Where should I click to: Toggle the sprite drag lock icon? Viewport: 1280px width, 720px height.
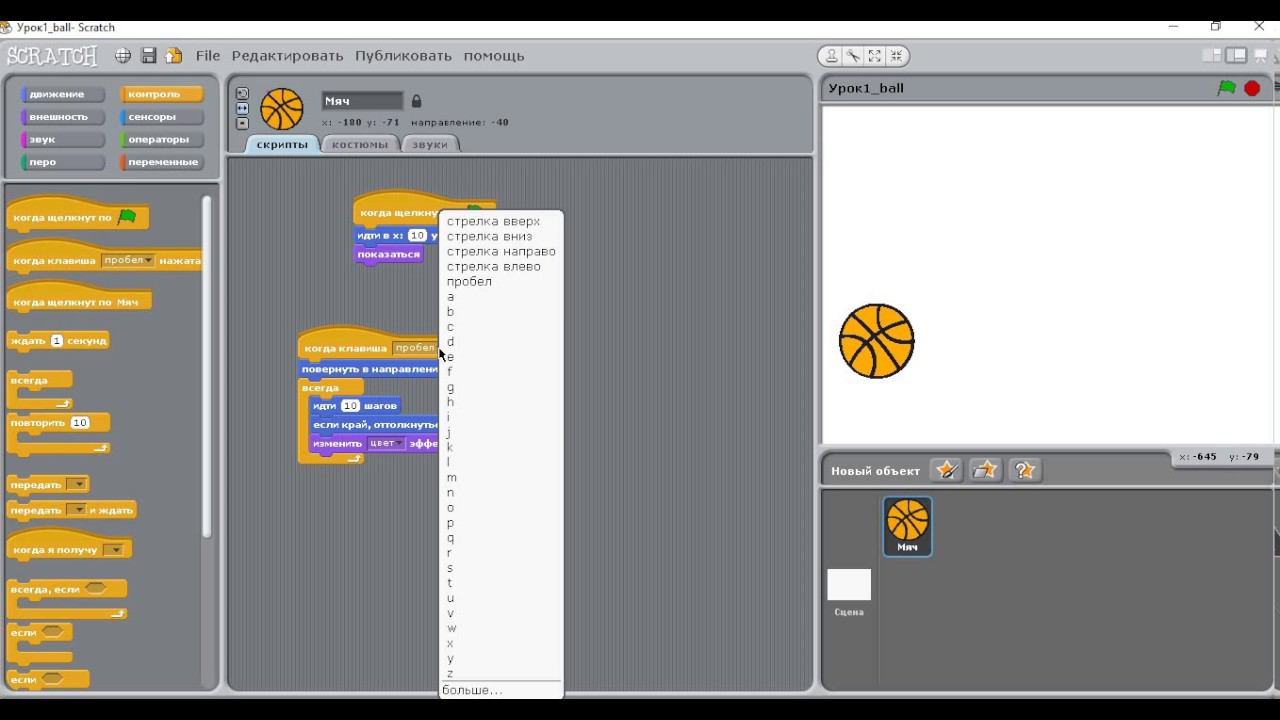point(416,101)
